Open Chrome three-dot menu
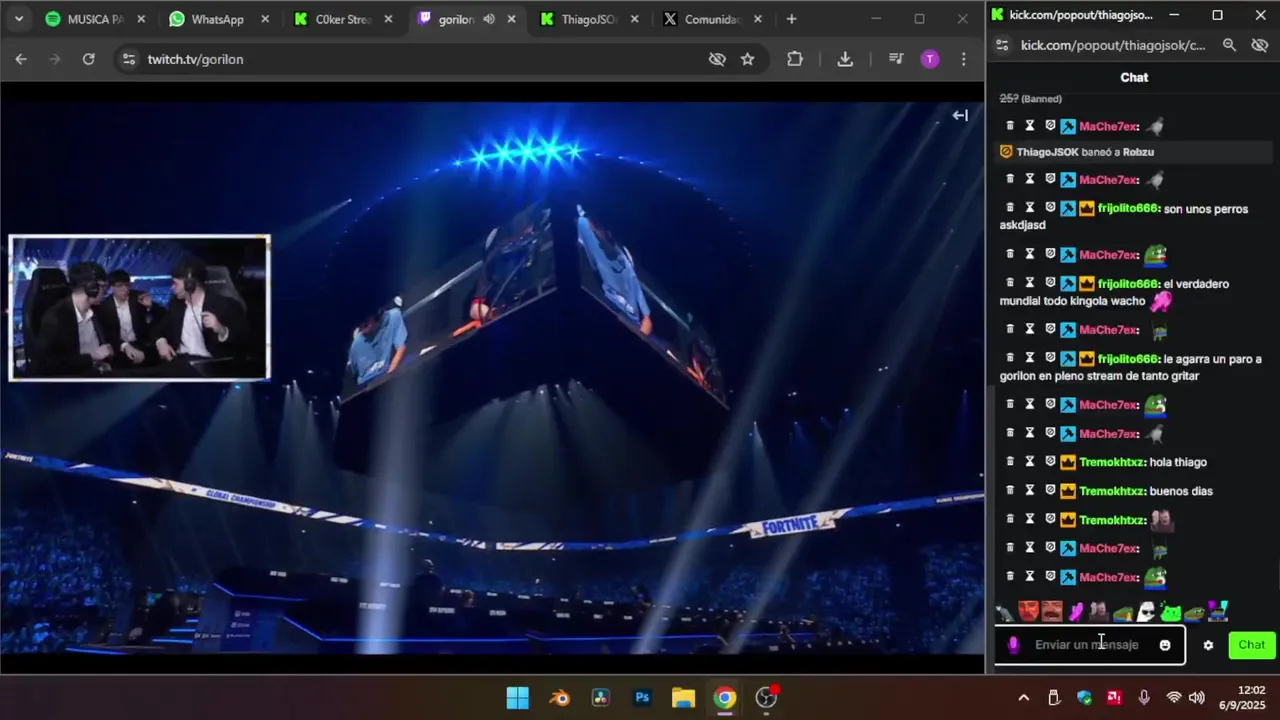This screenshot has height=720, width=1280. tap(964, 59)
